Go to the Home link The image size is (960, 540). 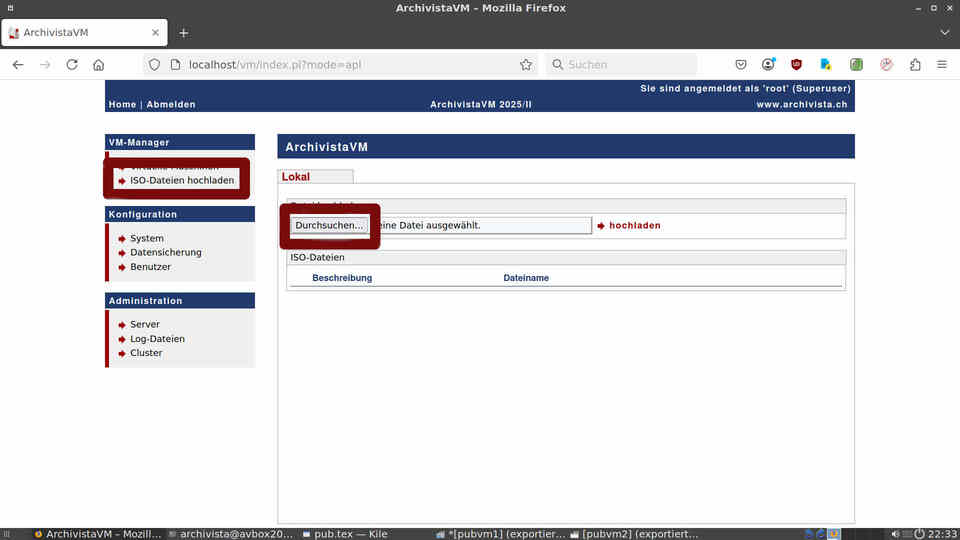[x=122, y=104]
